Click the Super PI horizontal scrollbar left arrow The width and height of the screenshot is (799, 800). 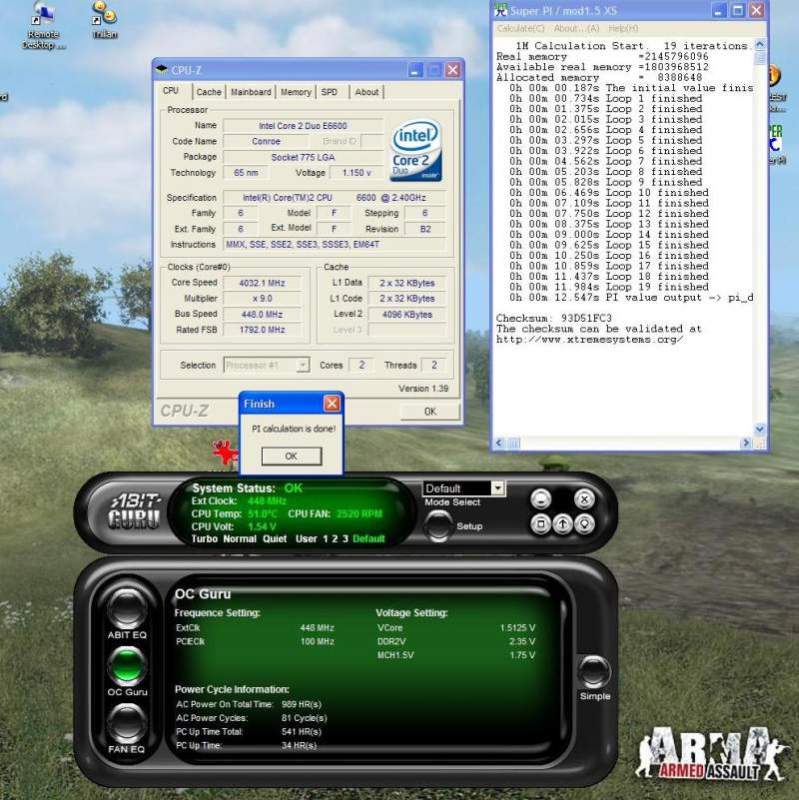[x=500, y=443]
